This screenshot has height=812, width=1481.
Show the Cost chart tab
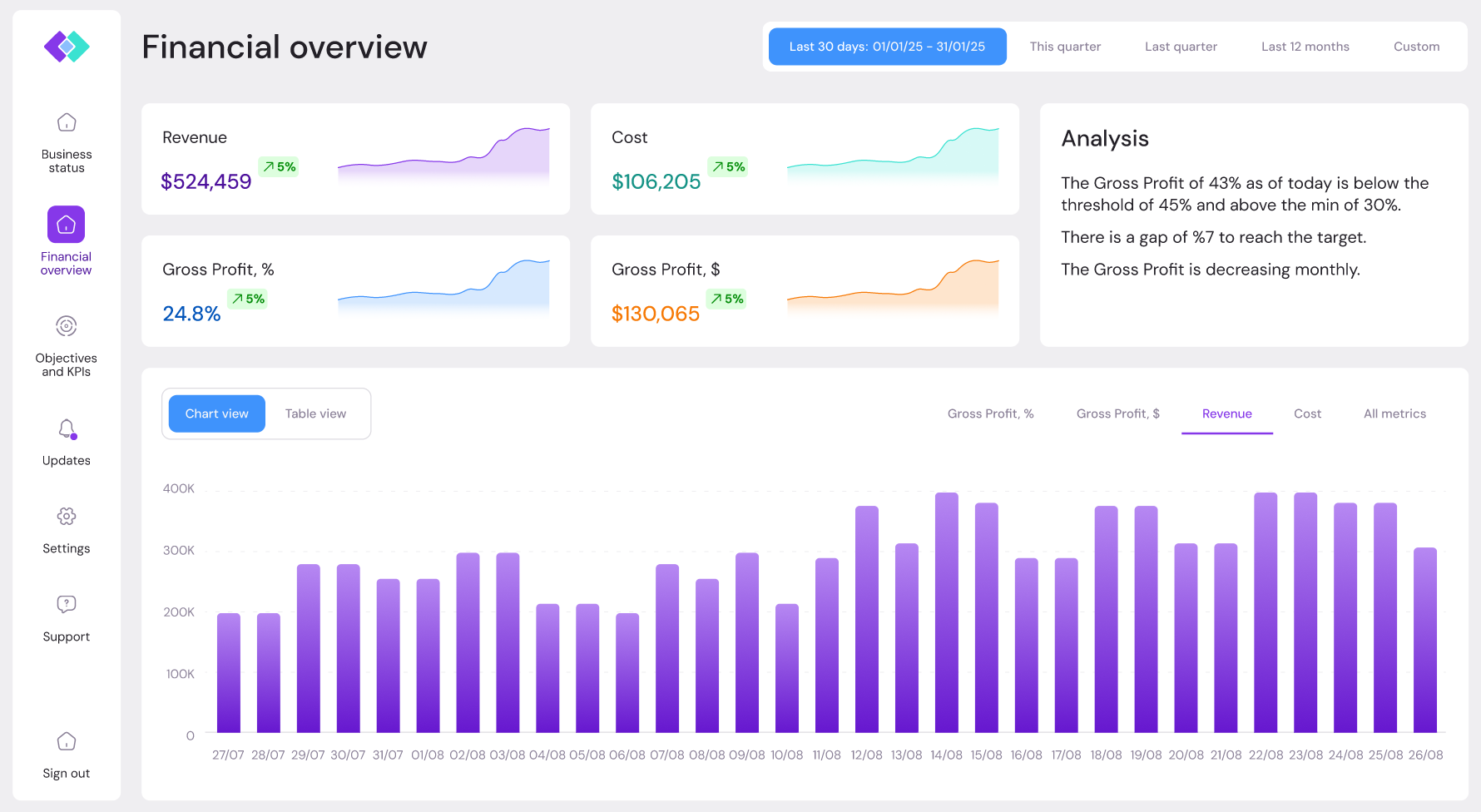pos(1307,413)
